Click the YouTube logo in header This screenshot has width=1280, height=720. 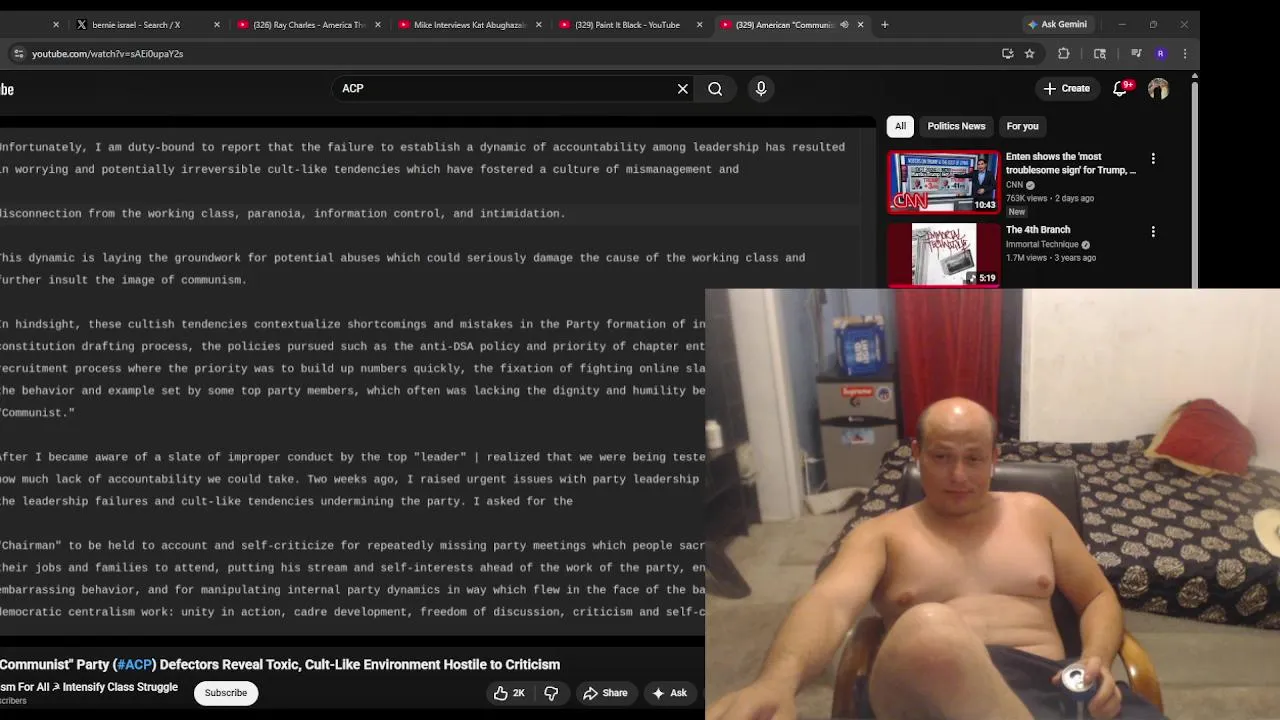pos(7,89)
